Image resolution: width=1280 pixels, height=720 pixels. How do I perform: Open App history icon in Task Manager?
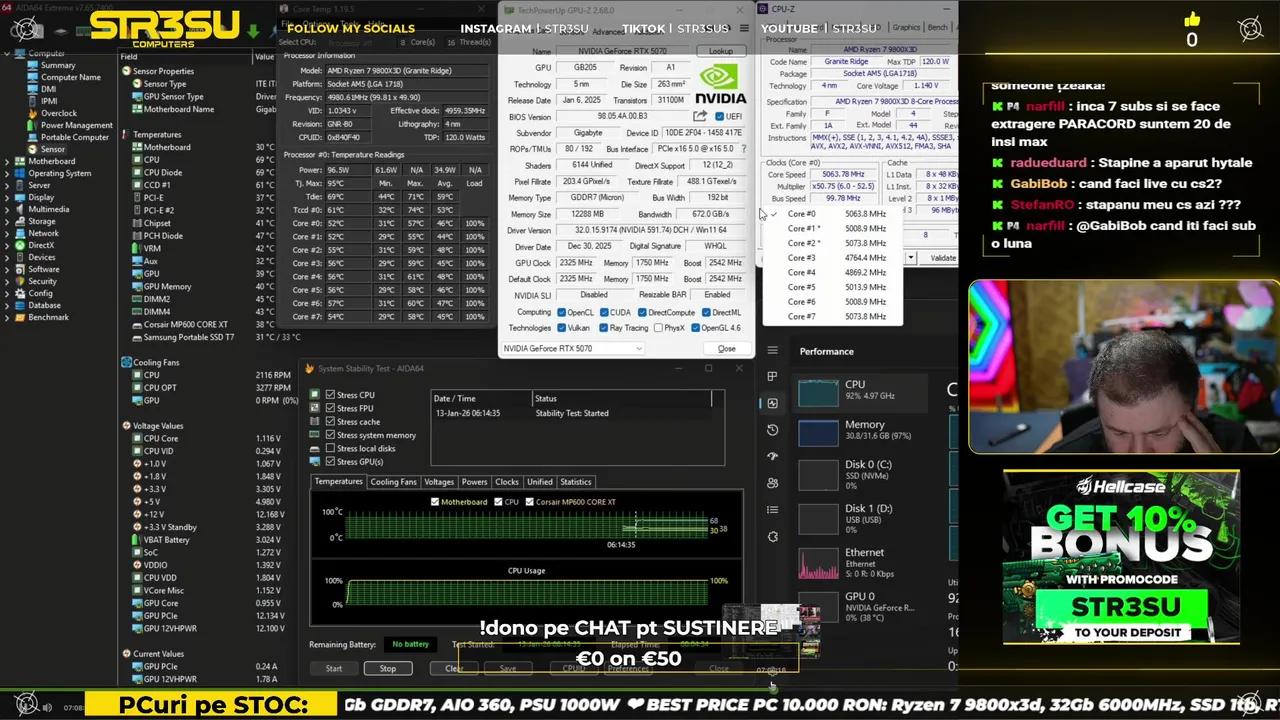772,430
